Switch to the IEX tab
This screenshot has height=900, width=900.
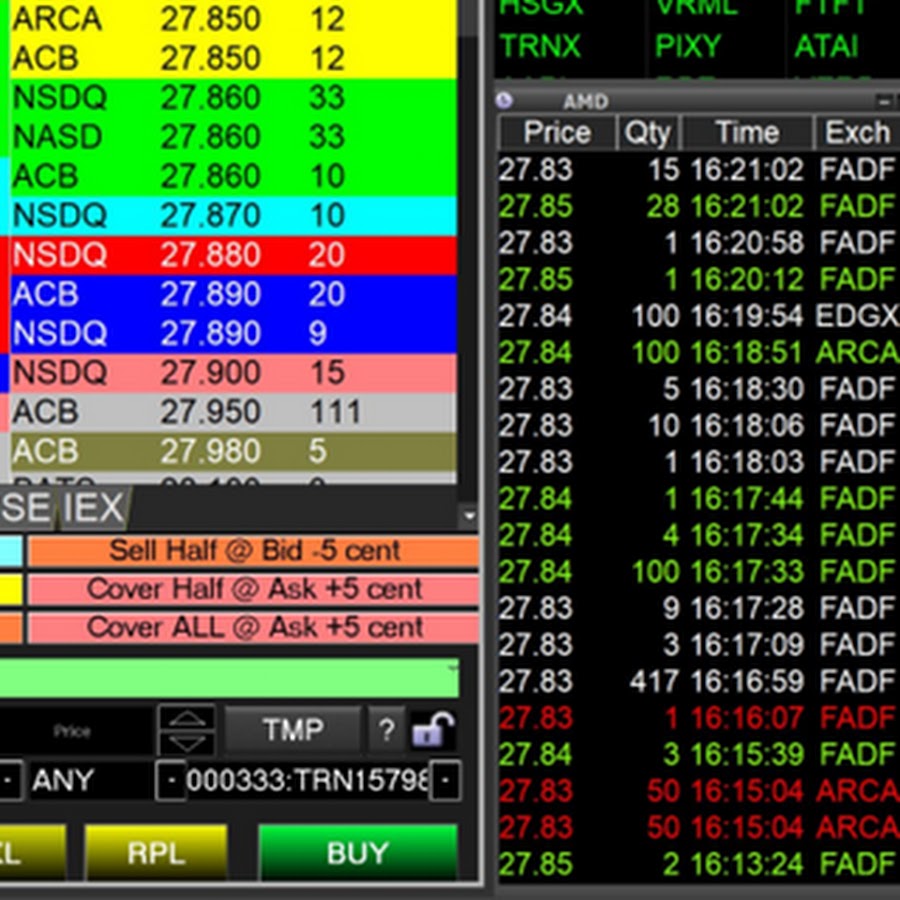pos(92,509)
